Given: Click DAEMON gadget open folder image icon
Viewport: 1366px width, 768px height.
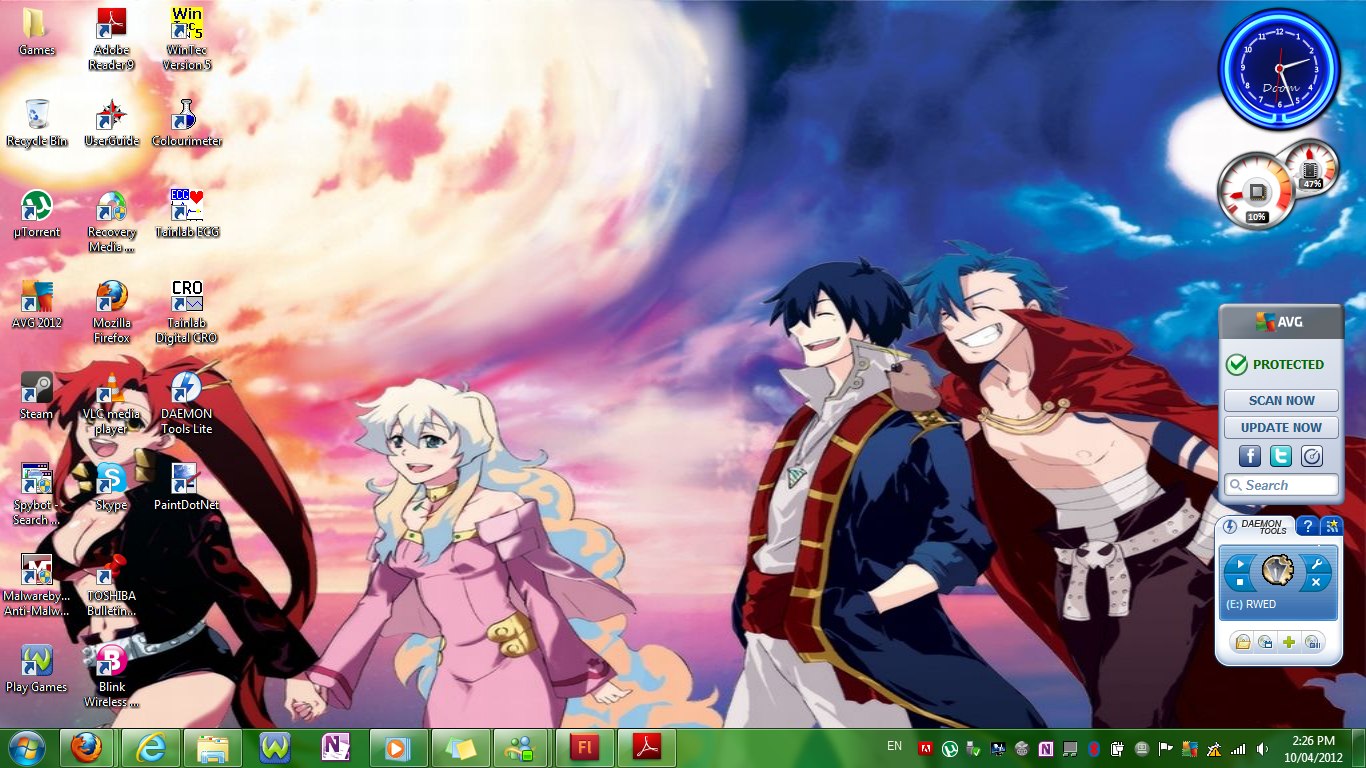Looking at the screenshot, I should 1242,642.
